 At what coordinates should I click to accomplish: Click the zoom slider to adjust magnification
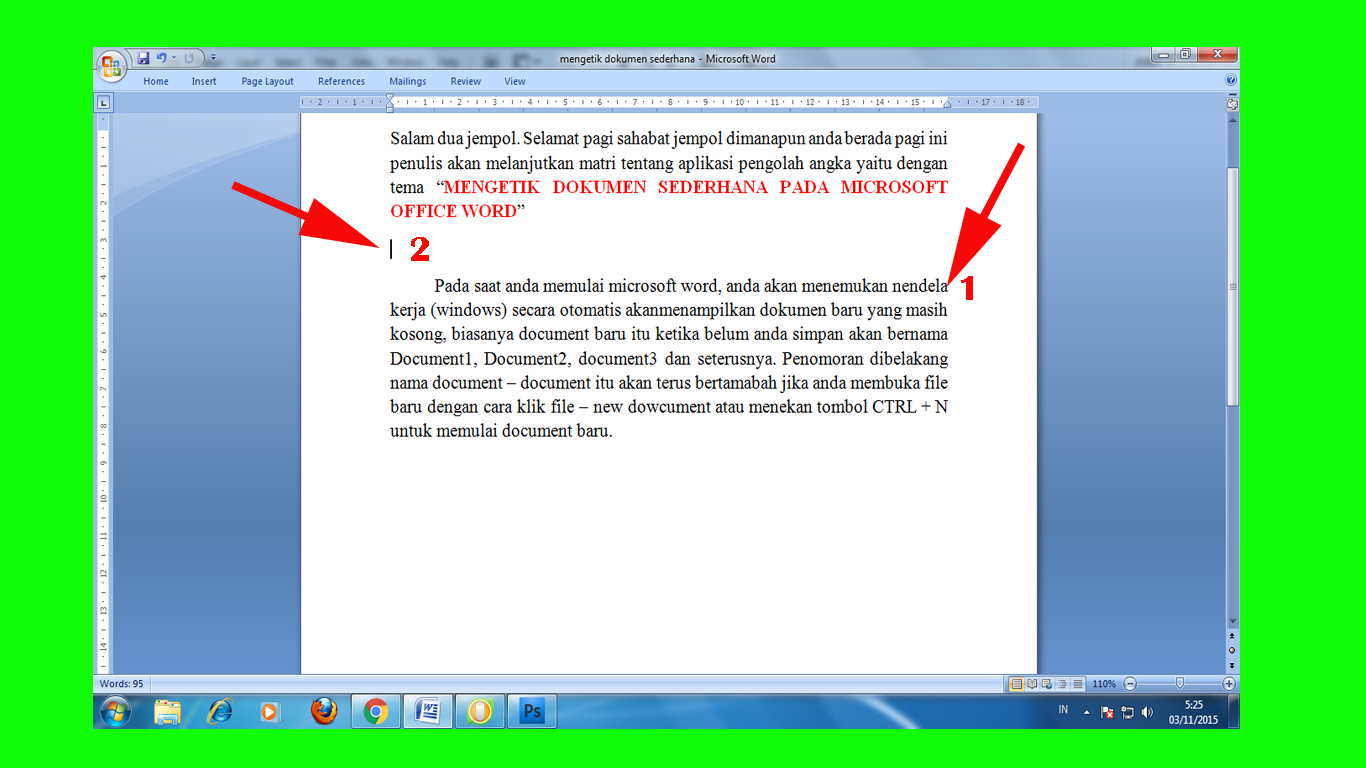(x=1180, y=683)
